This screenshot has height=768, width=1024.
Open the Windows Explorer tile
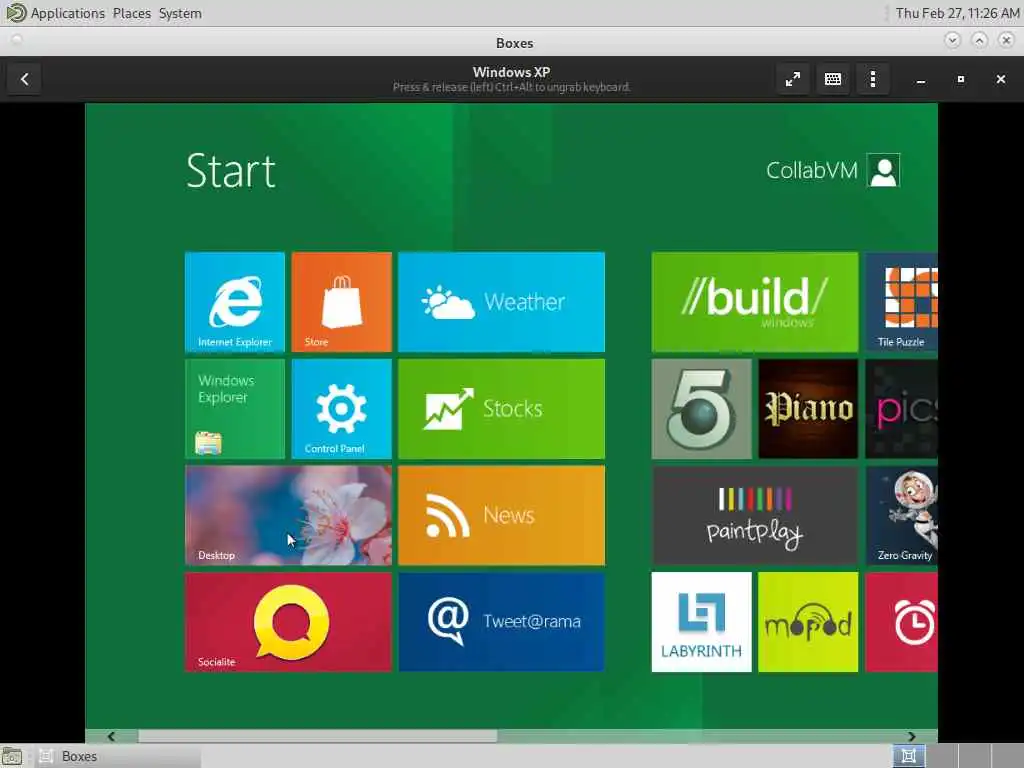pyautogui.click(x=234, y=409)
